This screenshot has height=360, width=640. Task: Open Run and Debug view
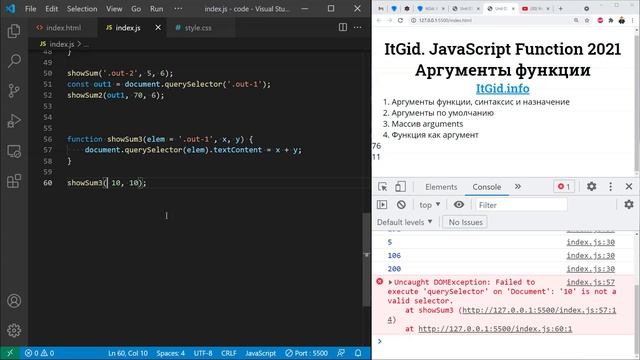(14, 121)
